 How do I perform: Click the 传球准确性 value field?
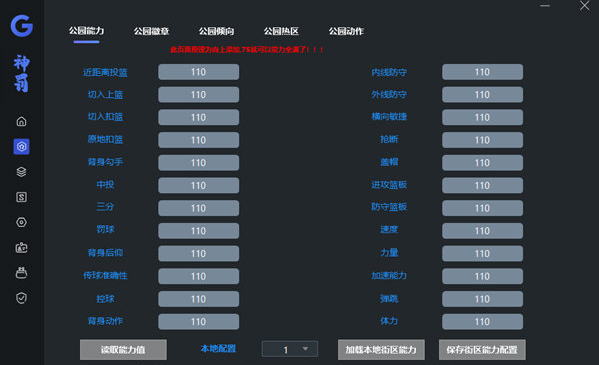coord(199,276)
